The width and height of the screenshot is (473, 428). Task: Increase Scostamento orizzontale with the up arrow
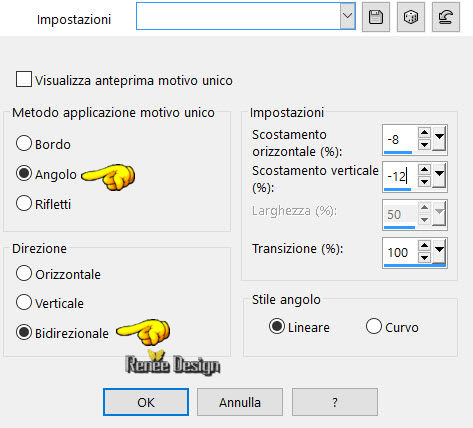coord(424,132)
